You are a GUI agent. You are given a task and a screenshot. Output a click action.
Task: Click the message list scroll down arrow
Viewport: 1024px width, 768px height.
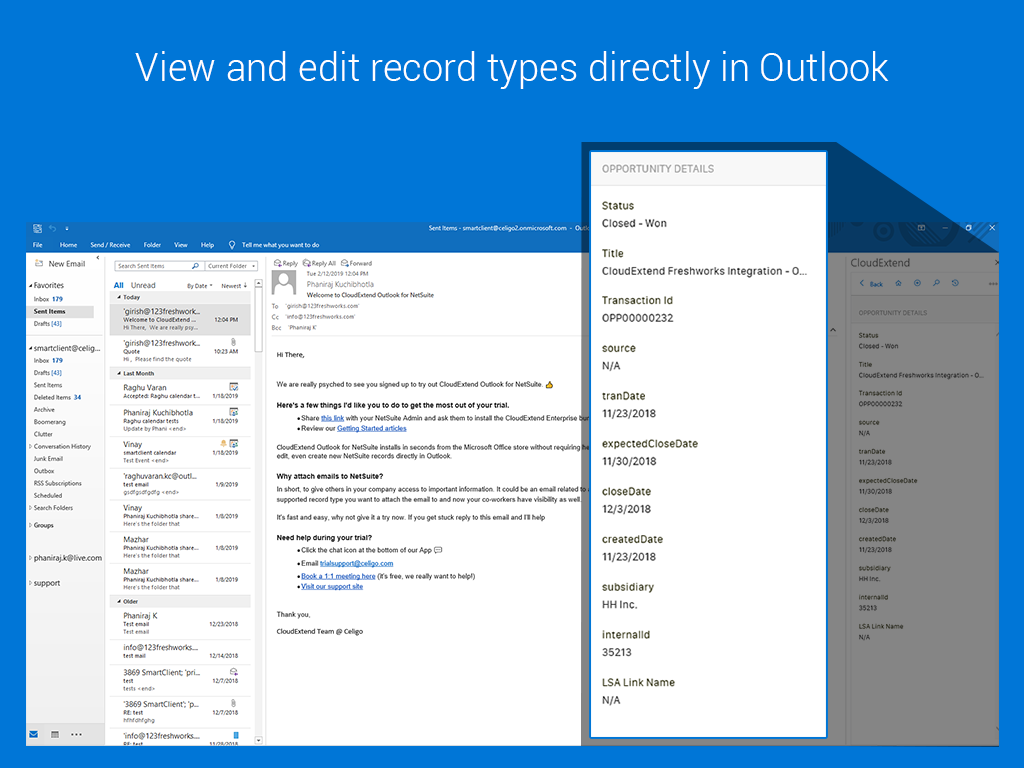259,741
